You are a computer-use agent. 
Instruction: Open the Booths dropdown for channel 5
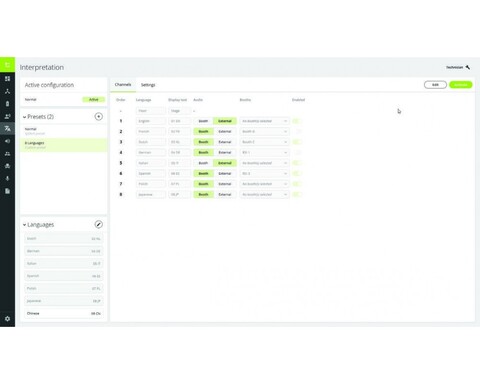pyautogui.click(x=264, y=163)
